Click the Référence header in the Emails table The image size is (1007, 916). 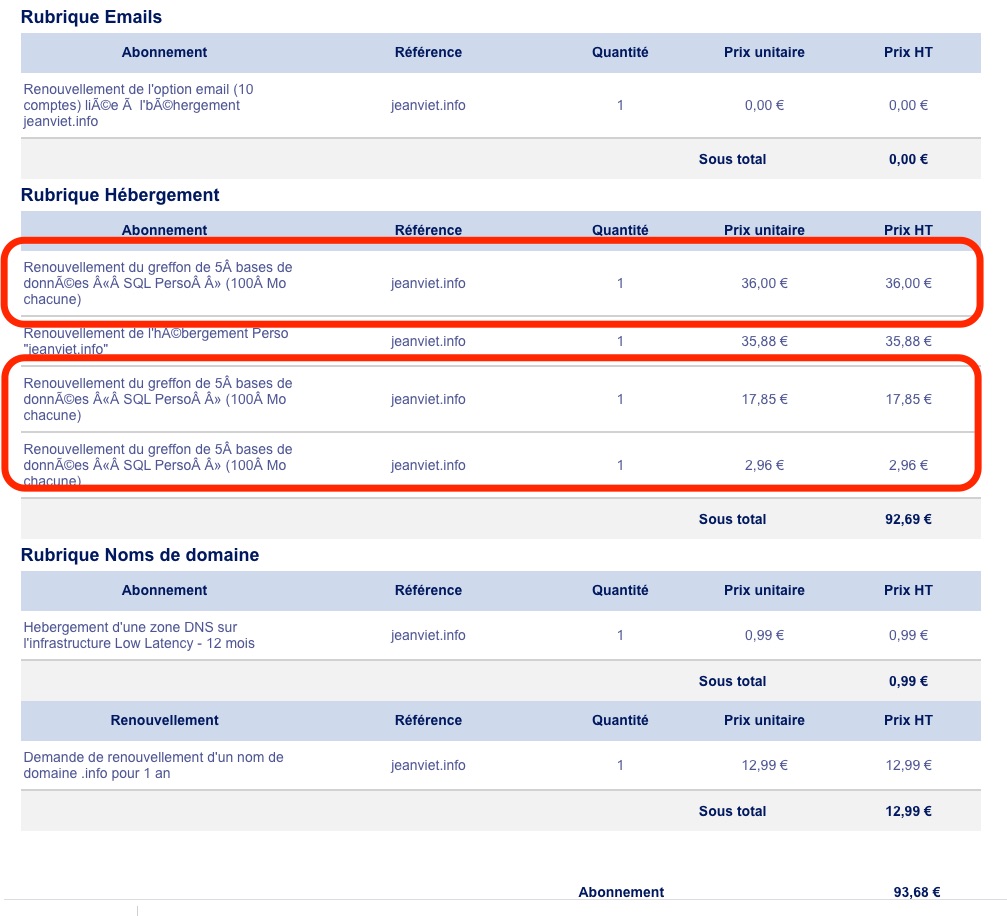tap(428, 52)
